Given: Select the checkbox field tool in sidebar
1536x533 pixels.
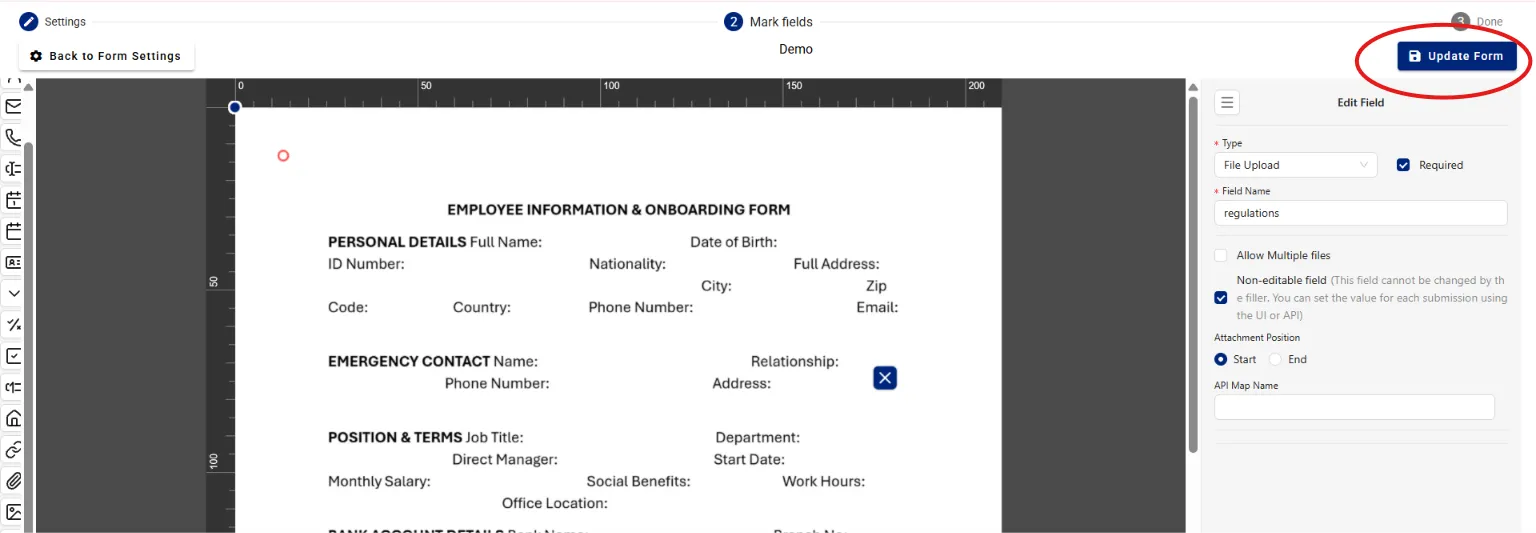Looking at the screenshot, I should point(14,356).
